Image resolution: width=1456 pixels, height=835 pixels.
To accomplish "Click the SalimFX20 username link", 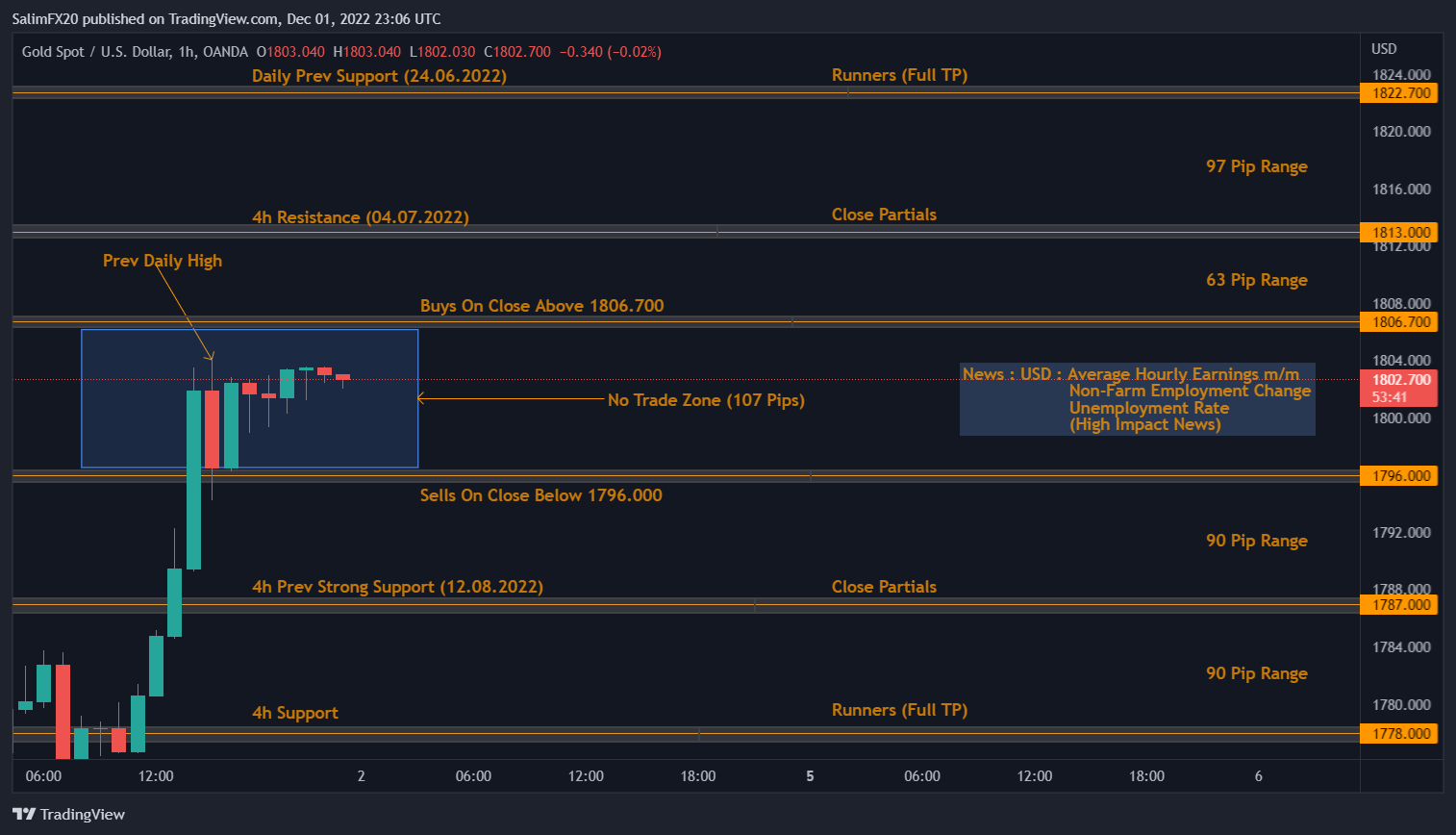I will (46, 18).
